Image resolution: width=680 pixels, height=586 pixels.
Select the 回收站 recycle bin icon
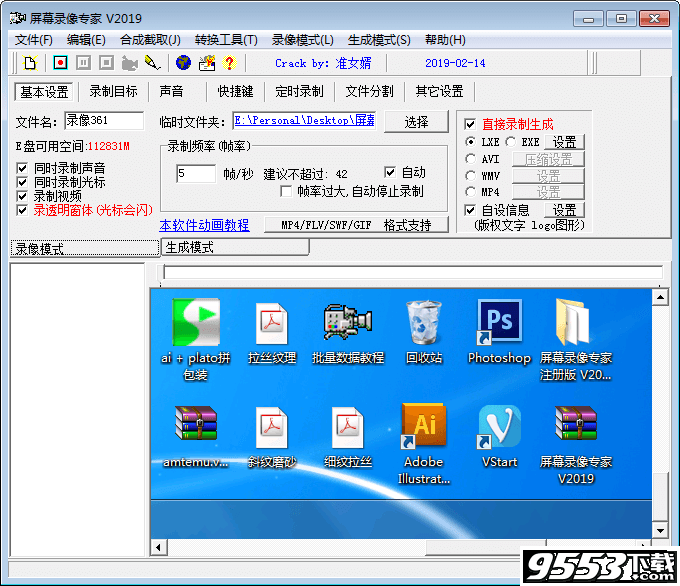(x=424, y=322)
